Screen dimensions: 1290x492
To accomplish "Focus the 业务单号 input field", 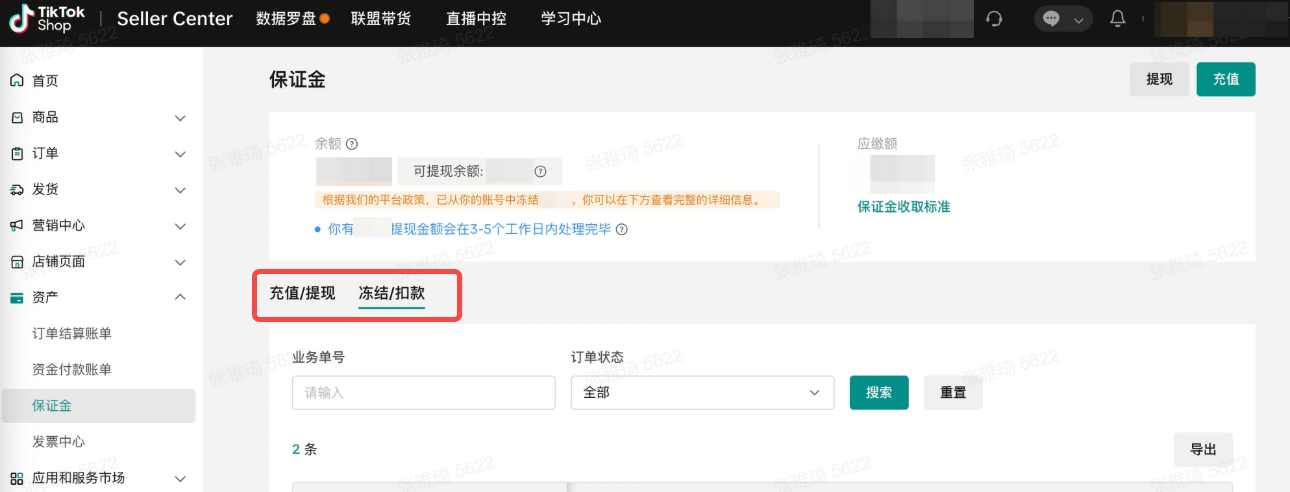I will [424, 393].
